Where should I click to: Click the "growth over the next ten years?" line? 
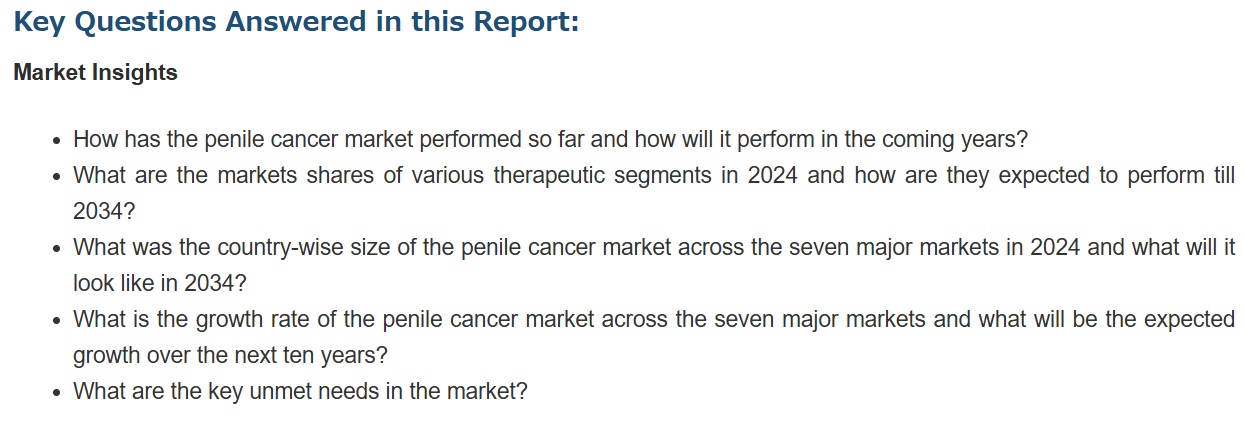pos(230,355)
